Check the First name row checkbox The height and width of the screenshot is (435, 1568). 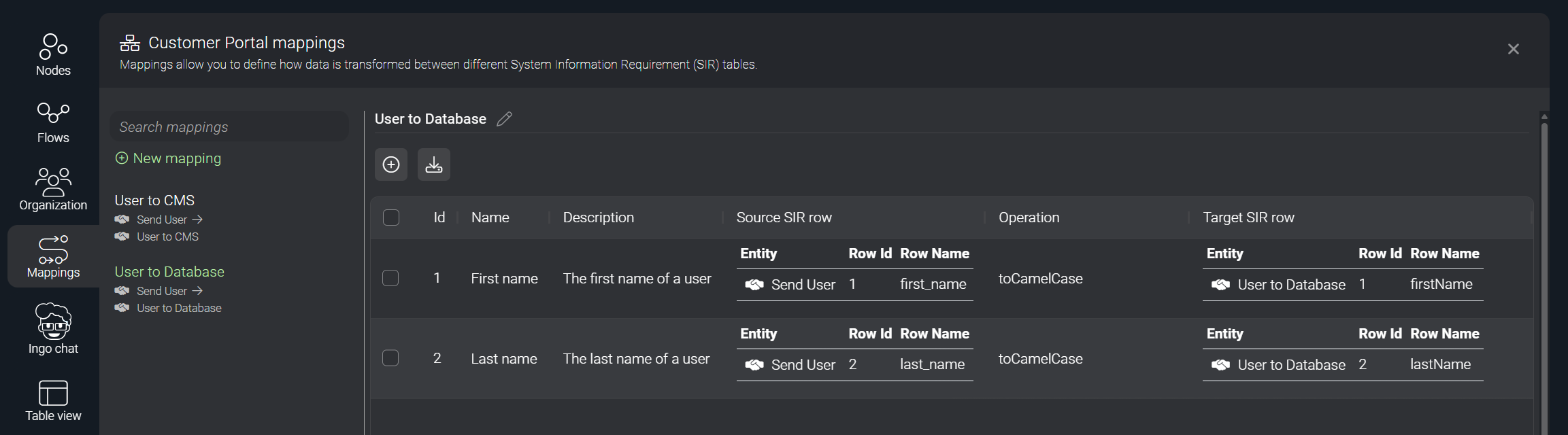click(390, 278)
